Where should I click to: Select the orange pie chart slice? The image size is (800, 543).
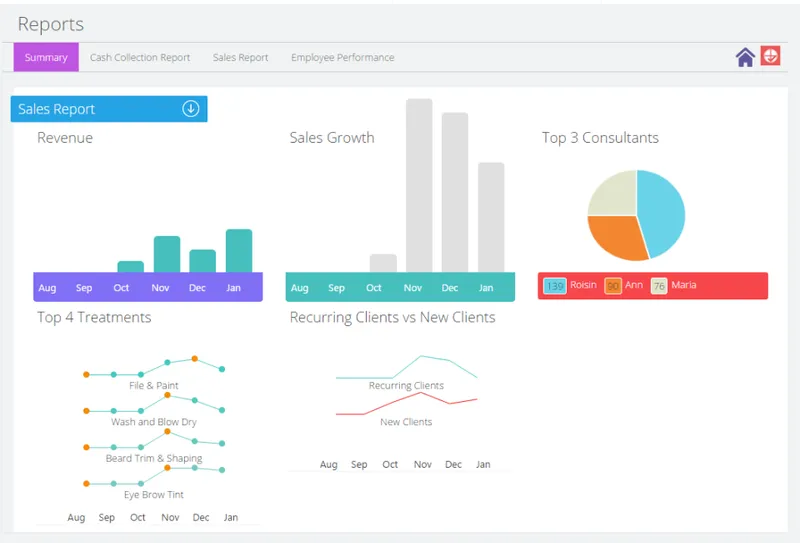tap(615, 236)
